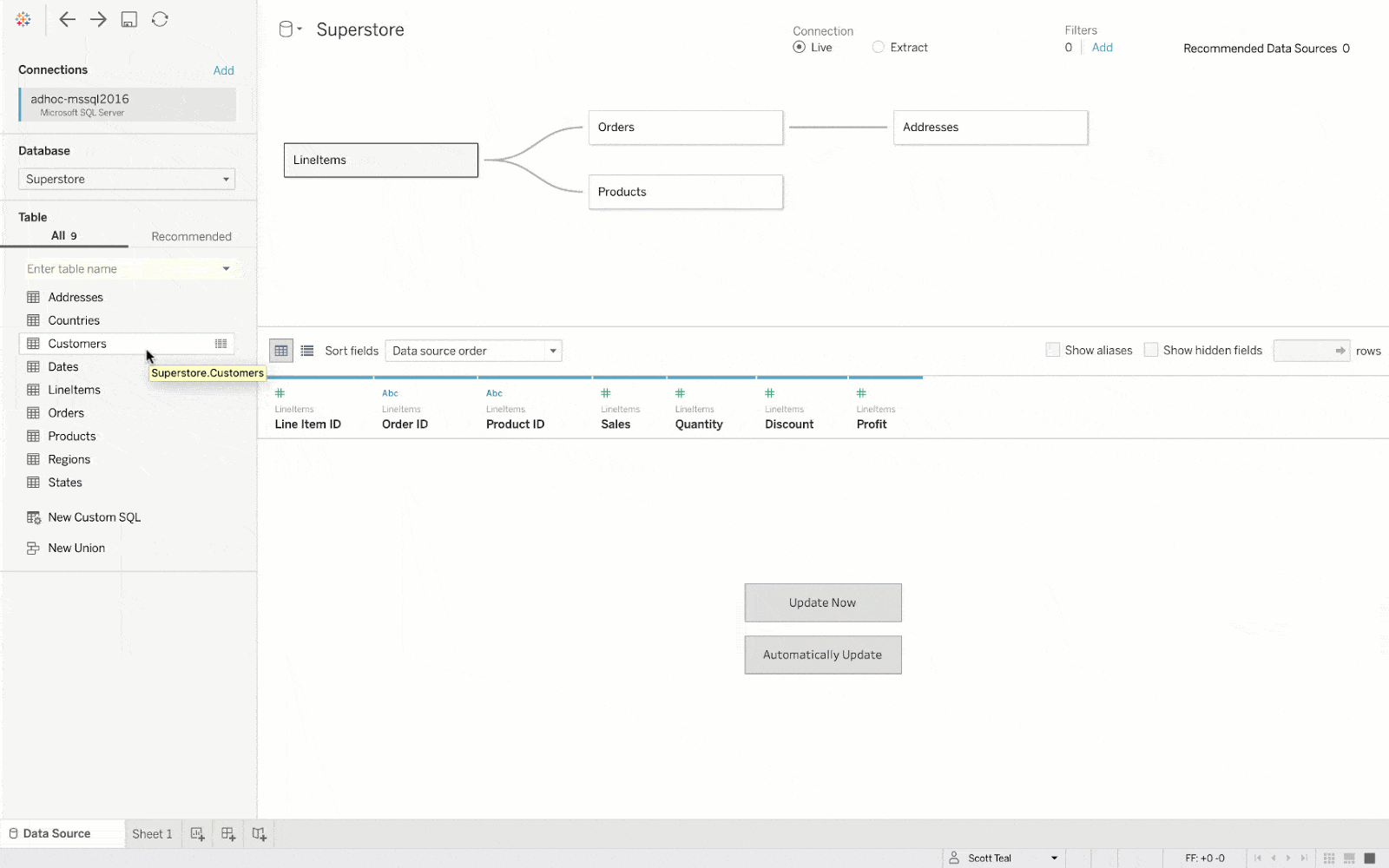Switch to metadata list view
This screenshot has height=868, width=1389.
[307, 351]
